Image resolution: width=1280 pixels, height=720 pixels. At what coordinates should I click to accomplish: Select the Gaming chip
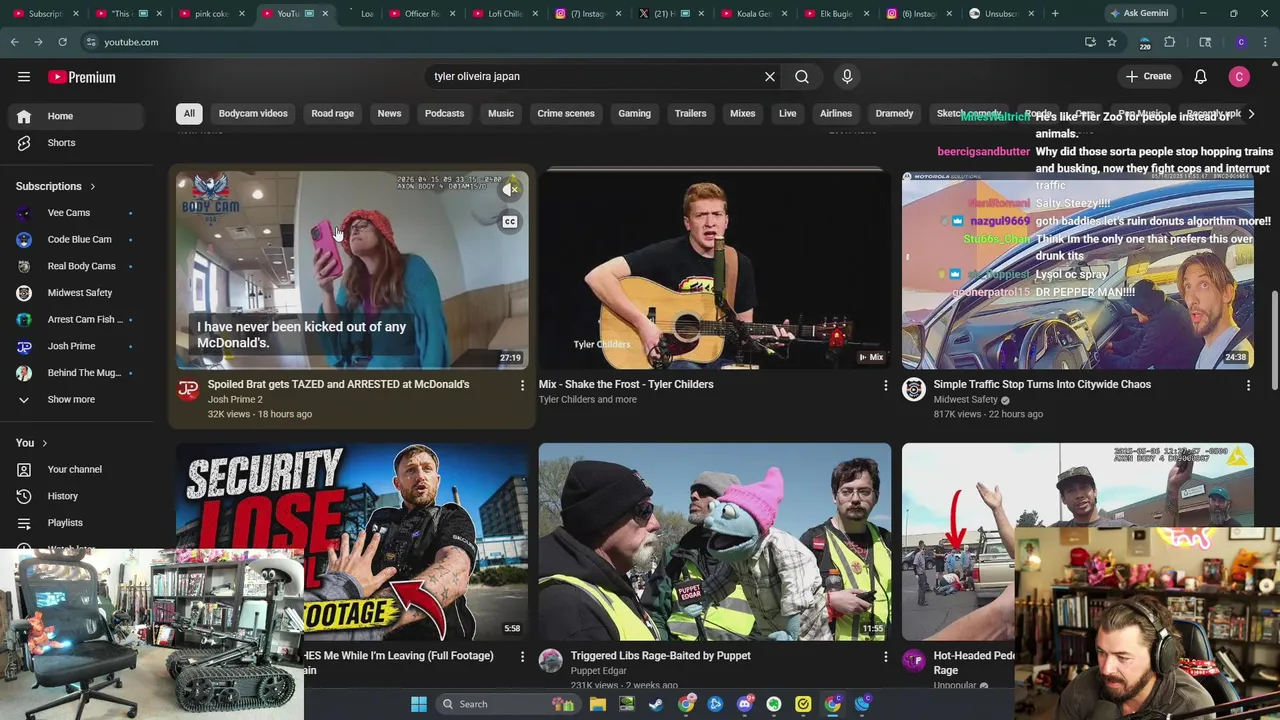tap(634, 113)
